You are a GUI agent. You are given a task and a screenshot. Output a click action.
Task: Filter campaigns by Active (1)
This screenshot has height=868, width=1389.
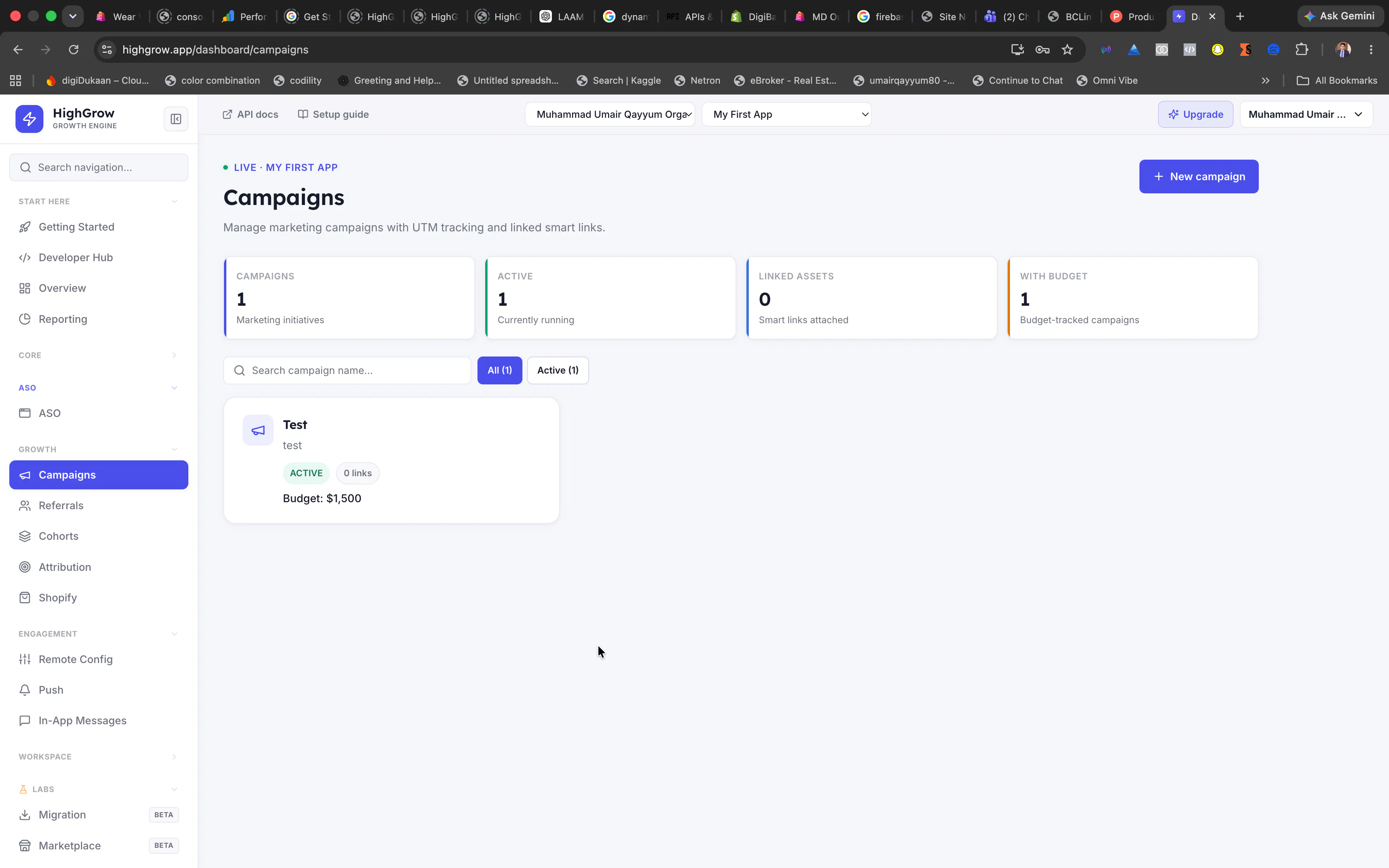[x=557, y=370]
